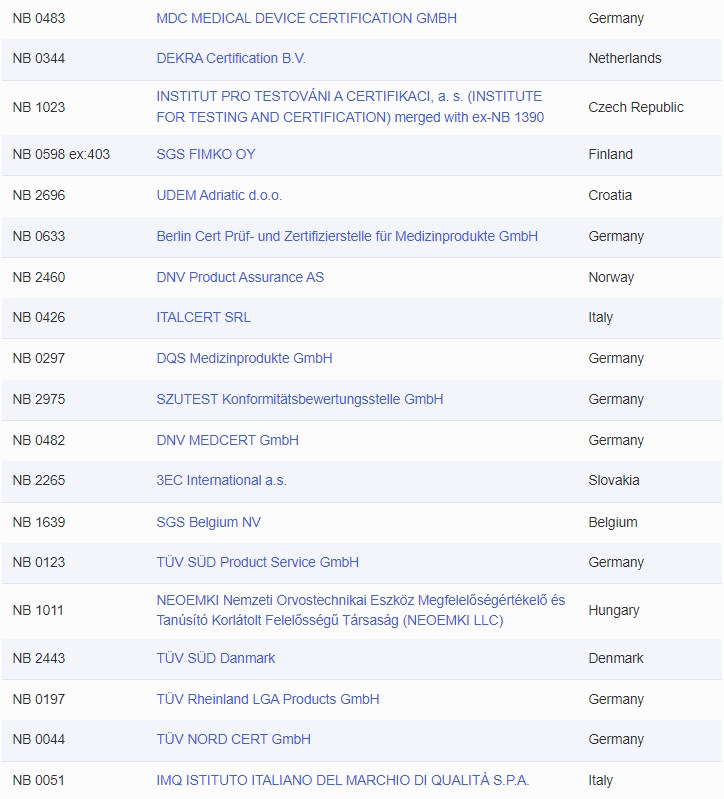This screenshot has width=724, height=799.
Task: Click the NB 0123 table cell
Action: pyautogui.click(x=38, y=562)
